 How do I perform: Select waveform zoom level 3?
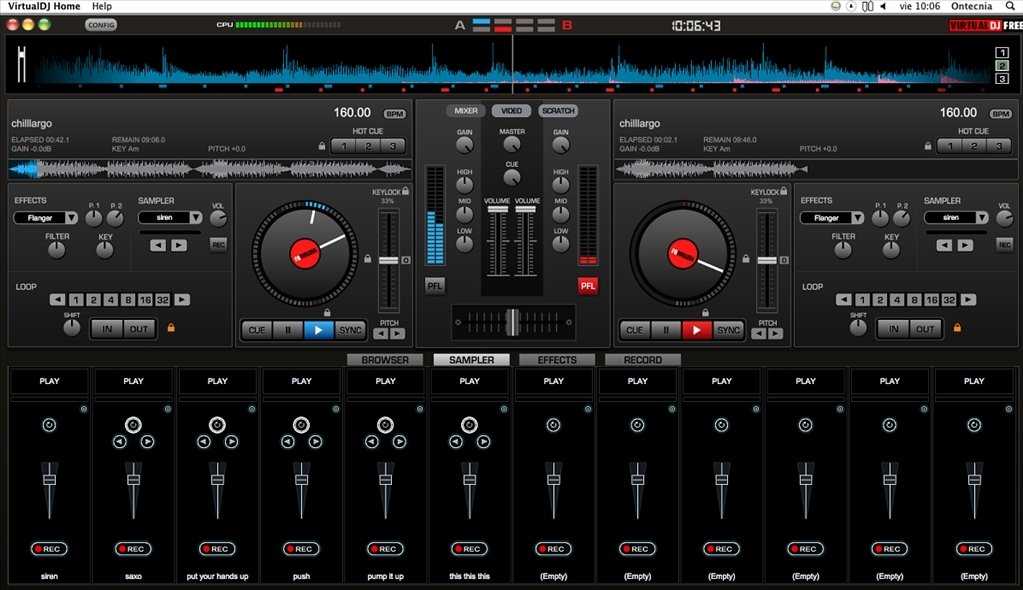pos(1002,79)
